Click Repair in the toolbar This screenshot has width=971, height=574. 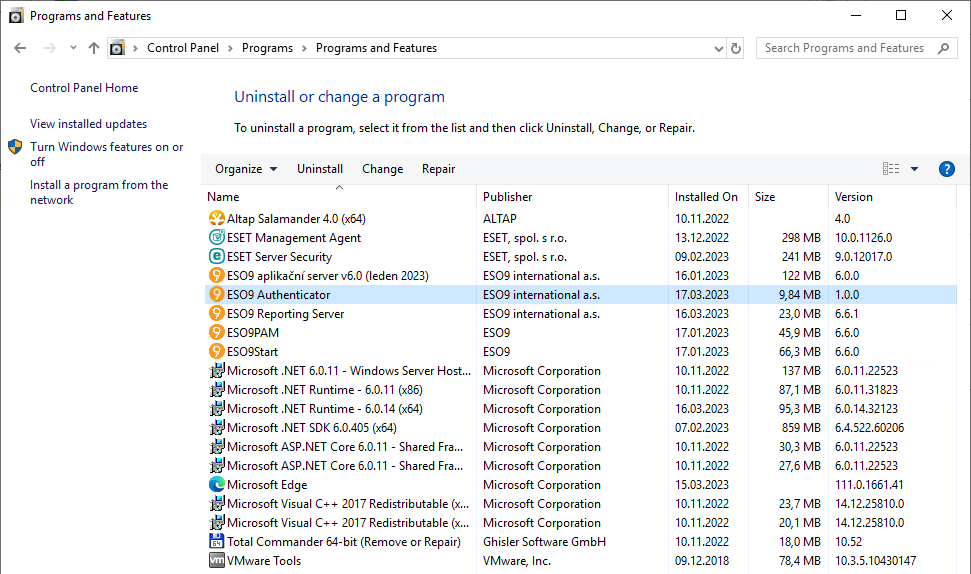[438, 169]
